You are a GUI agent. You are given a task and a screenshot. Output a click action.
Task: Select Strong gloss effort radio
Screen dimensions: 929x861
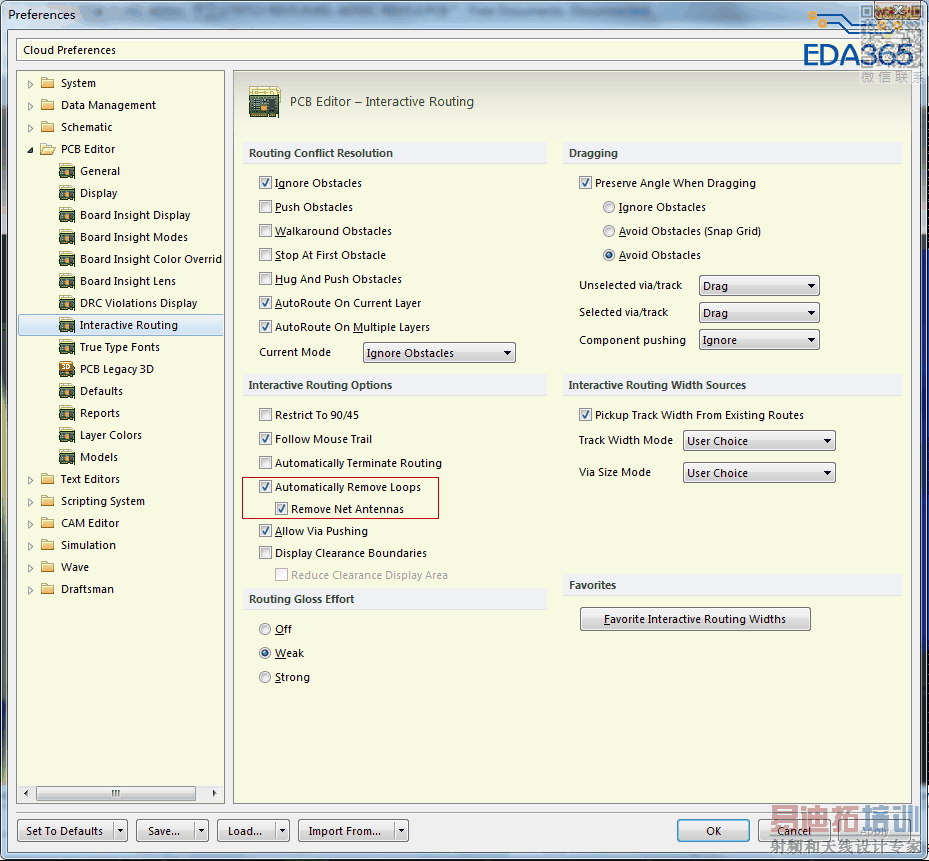coord(265,677)
